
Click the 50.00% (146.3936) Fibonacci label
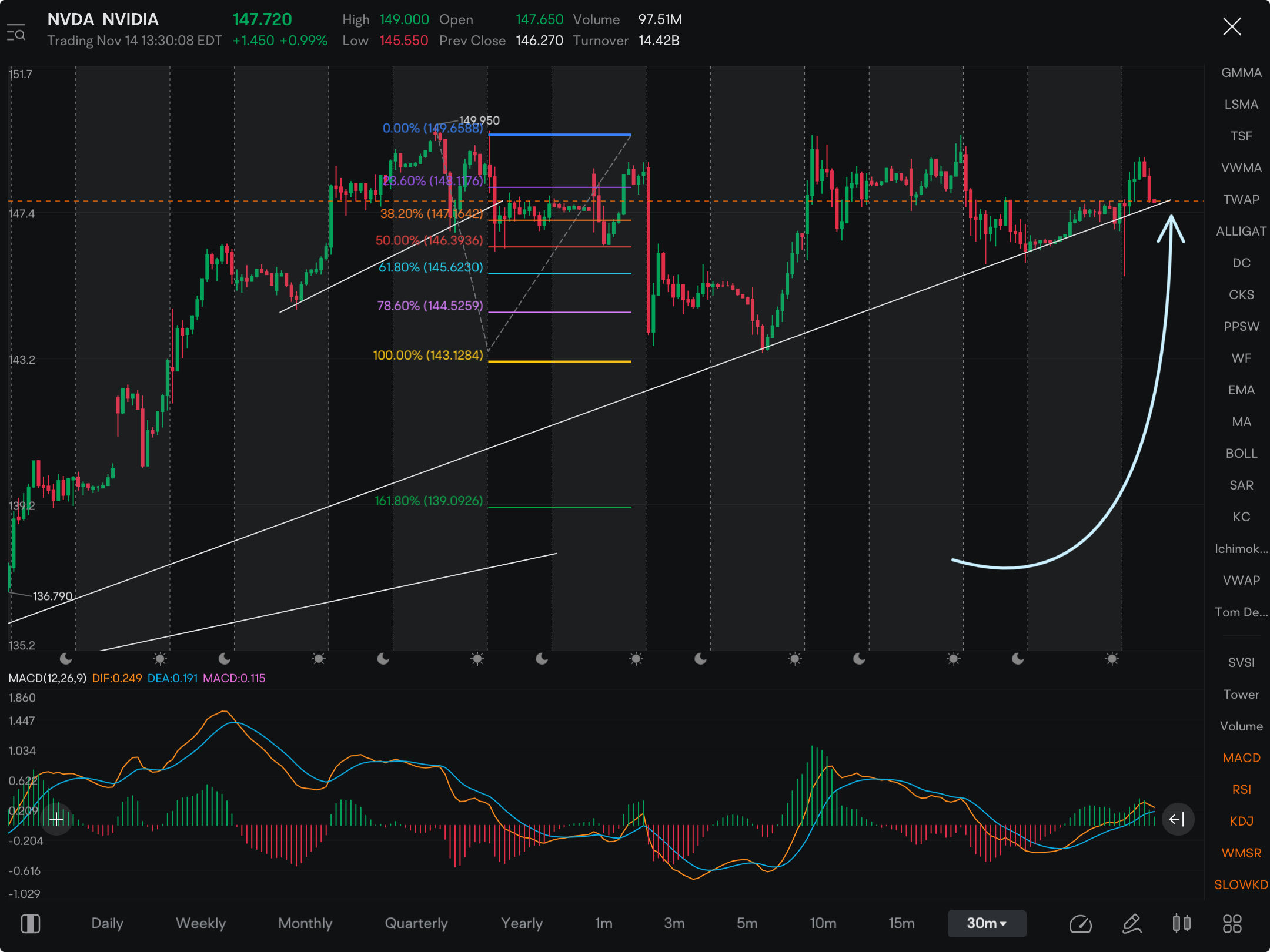coord(429,240)
